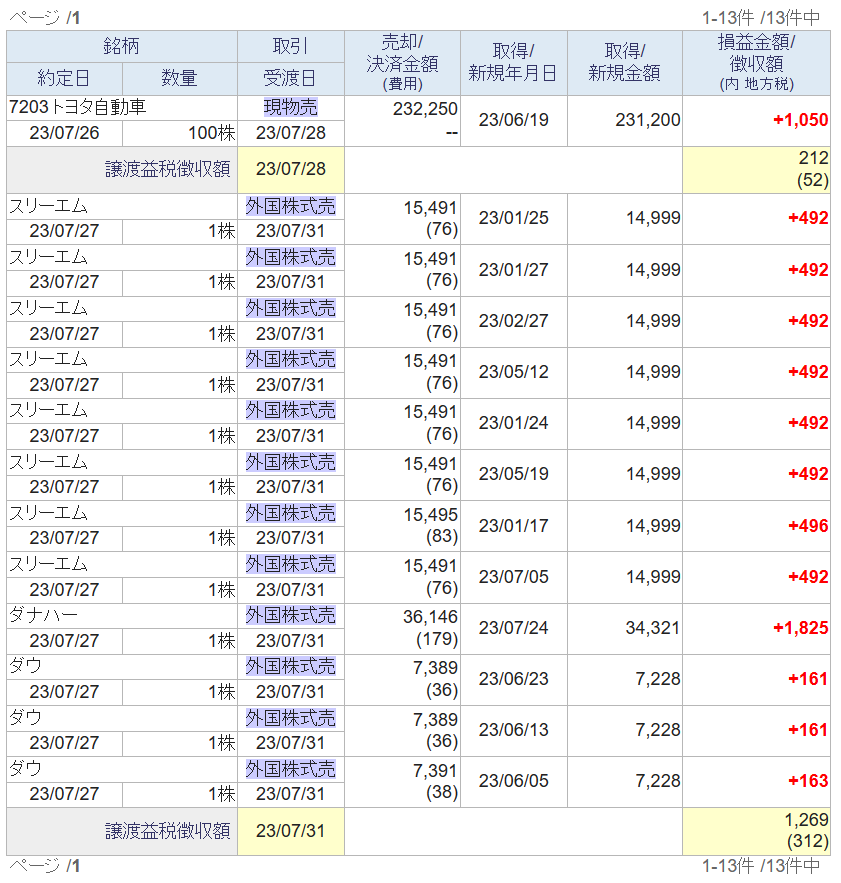
Task: Click the fee value (83)
Action: click(442, 536)
